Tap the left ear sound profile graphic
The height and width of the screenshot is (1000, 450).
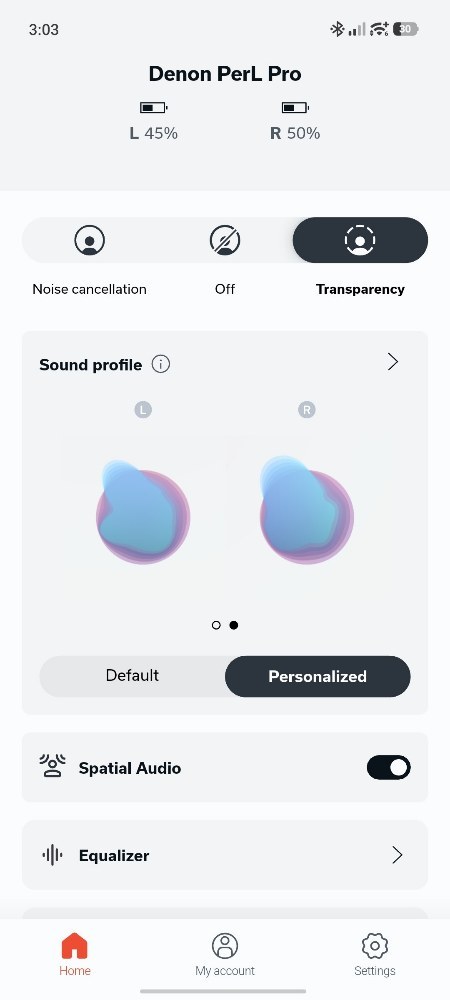(x=143, y=512)
